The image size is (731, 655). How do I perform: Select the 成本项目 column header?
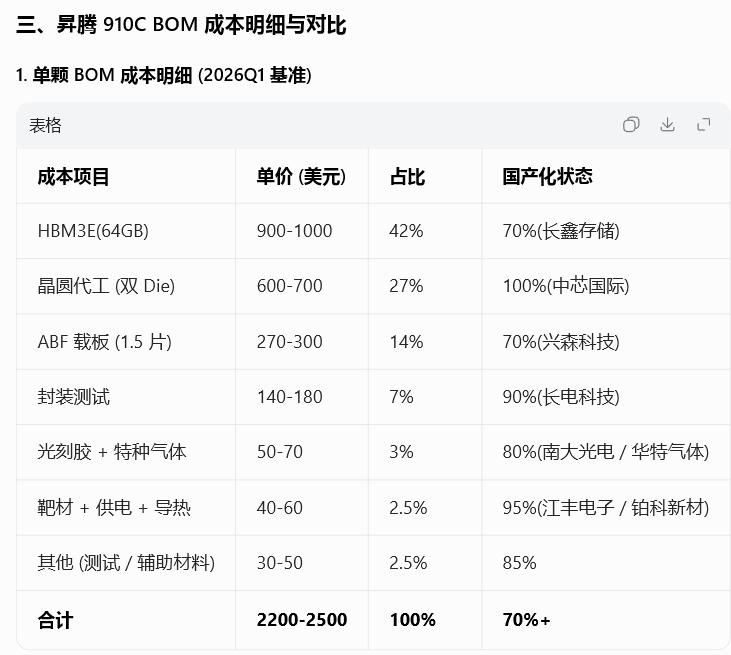point(73,177)
